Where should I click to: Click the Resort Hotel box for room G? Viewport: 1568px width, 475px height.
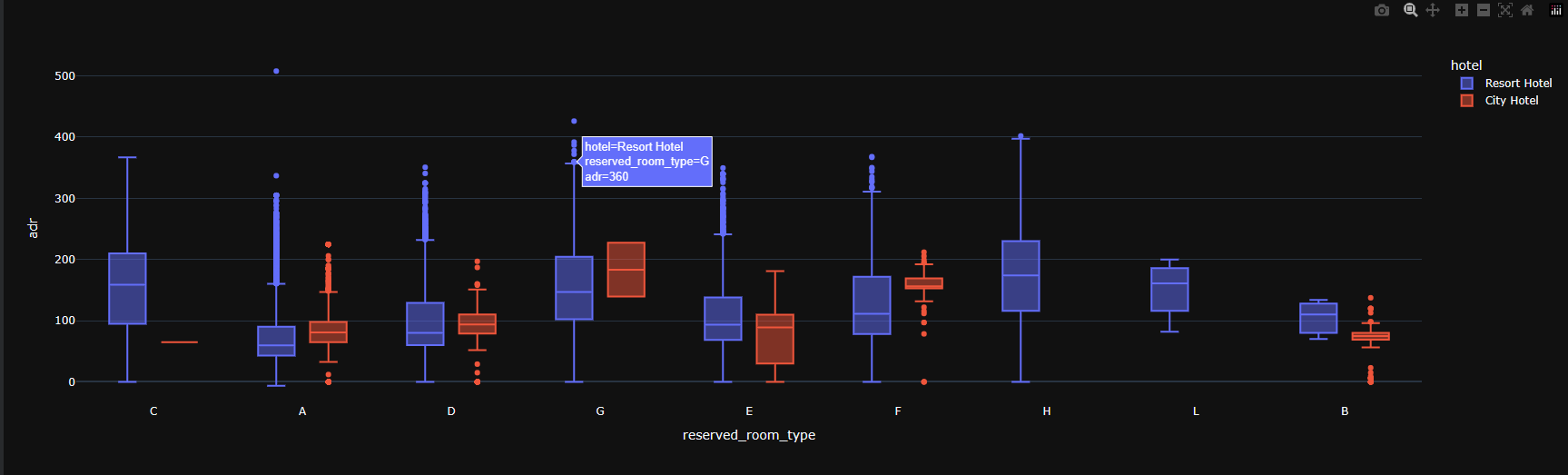(x=574, y=288)
